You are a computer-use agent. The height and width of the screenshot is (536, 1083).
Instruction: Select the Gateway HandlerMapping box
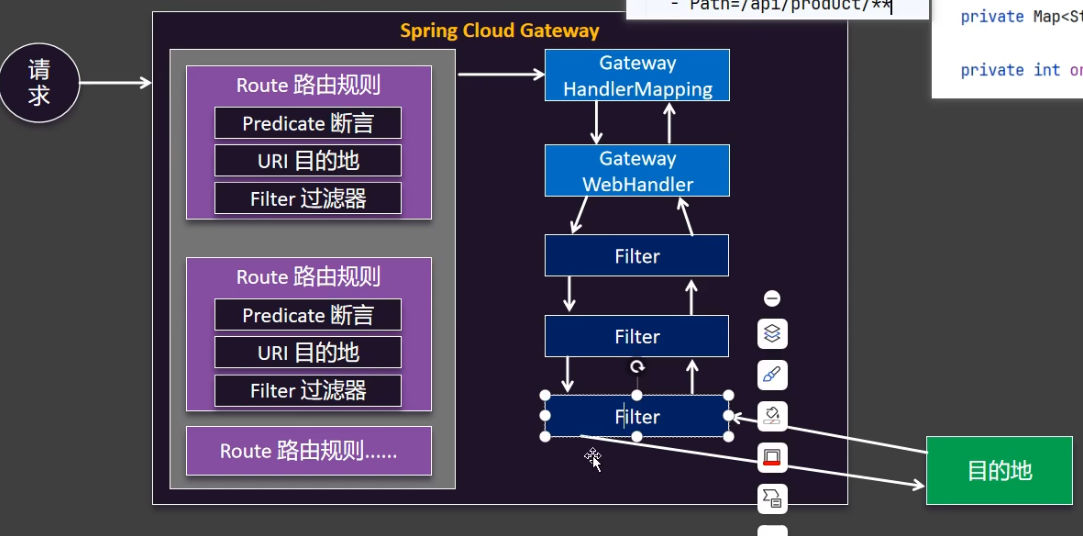click(x=637, y=75)
